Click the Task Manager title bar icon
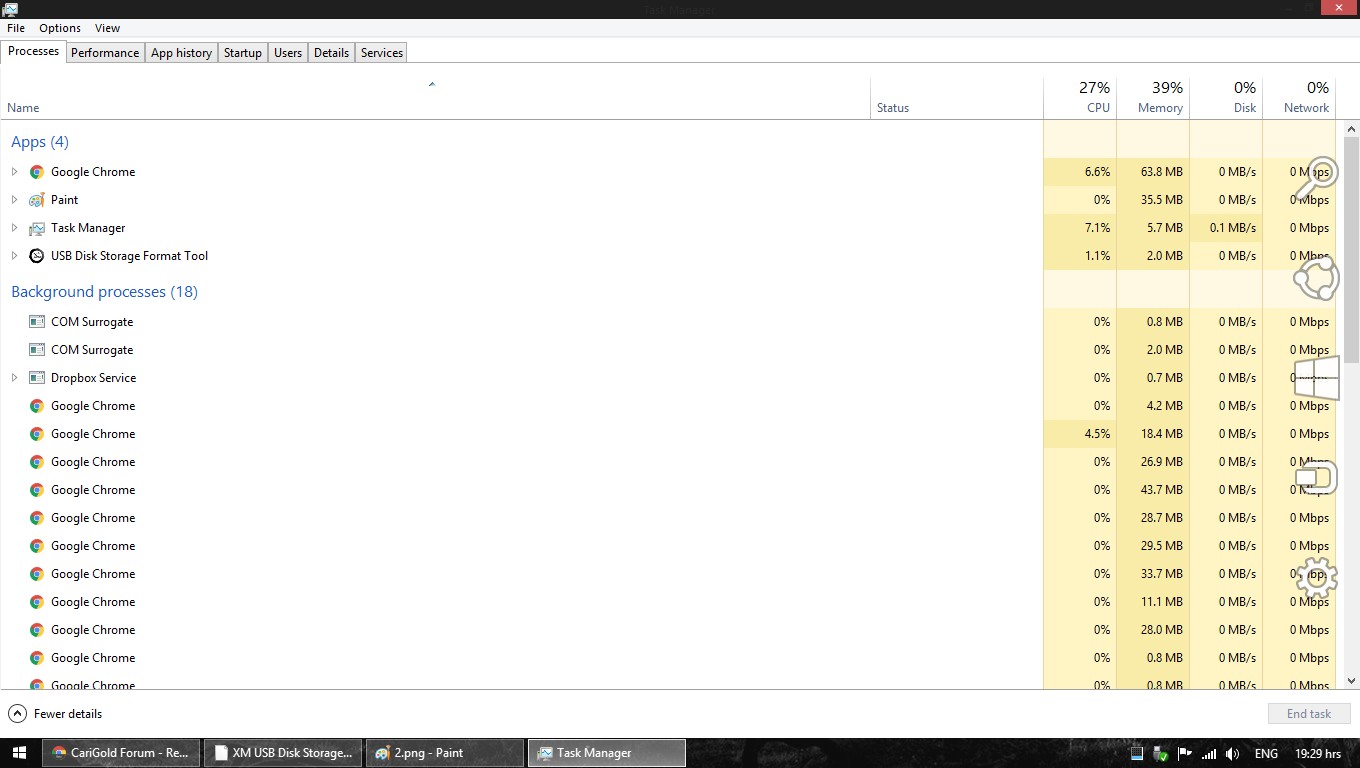The image size is (1360, 768). [10, 9]
